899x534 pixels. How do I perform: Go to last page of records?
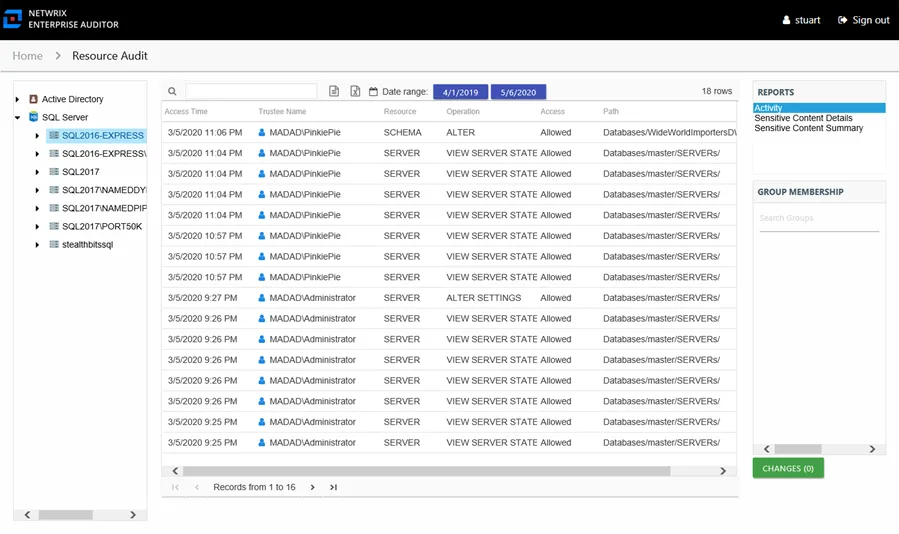333,487
